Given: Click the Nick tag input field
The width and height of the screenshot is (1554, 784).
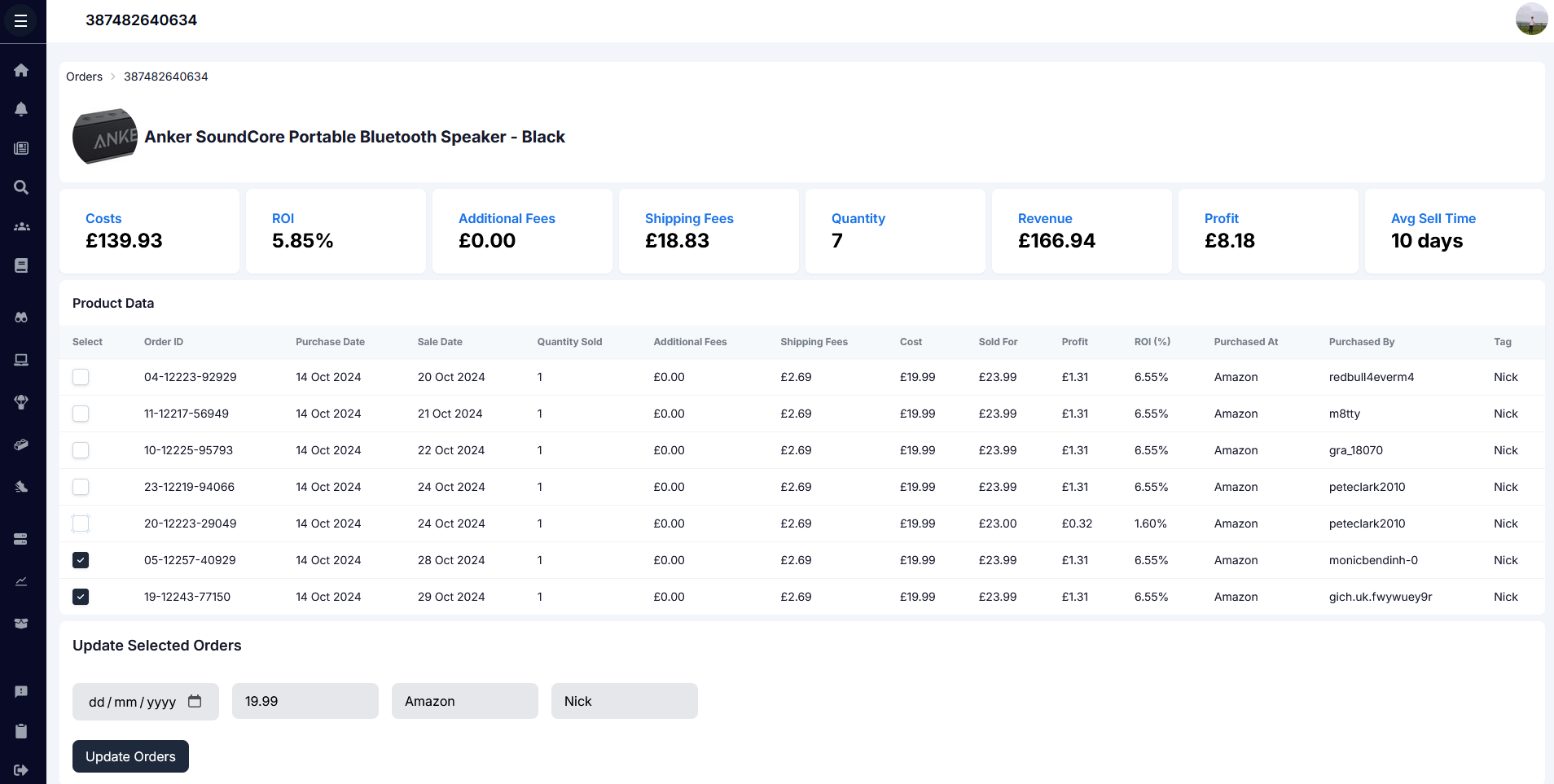Looking at the screenshot, I should tap(625, 701).
